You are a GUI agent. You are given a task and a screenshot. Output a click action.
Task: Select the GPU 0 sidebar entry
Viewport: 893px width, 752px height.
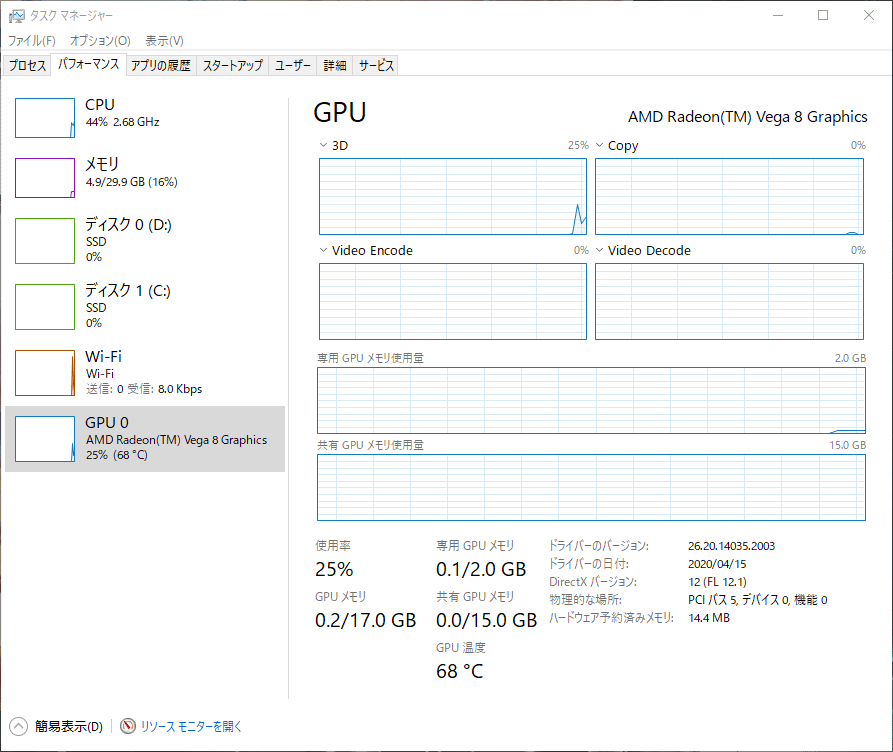pos(145,439)
